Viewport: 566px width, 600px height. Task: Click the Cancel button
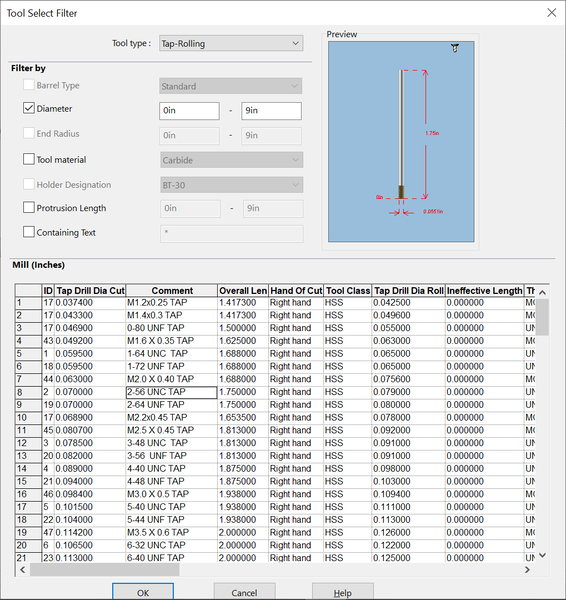pyautogui.click(x=244, y=592)
